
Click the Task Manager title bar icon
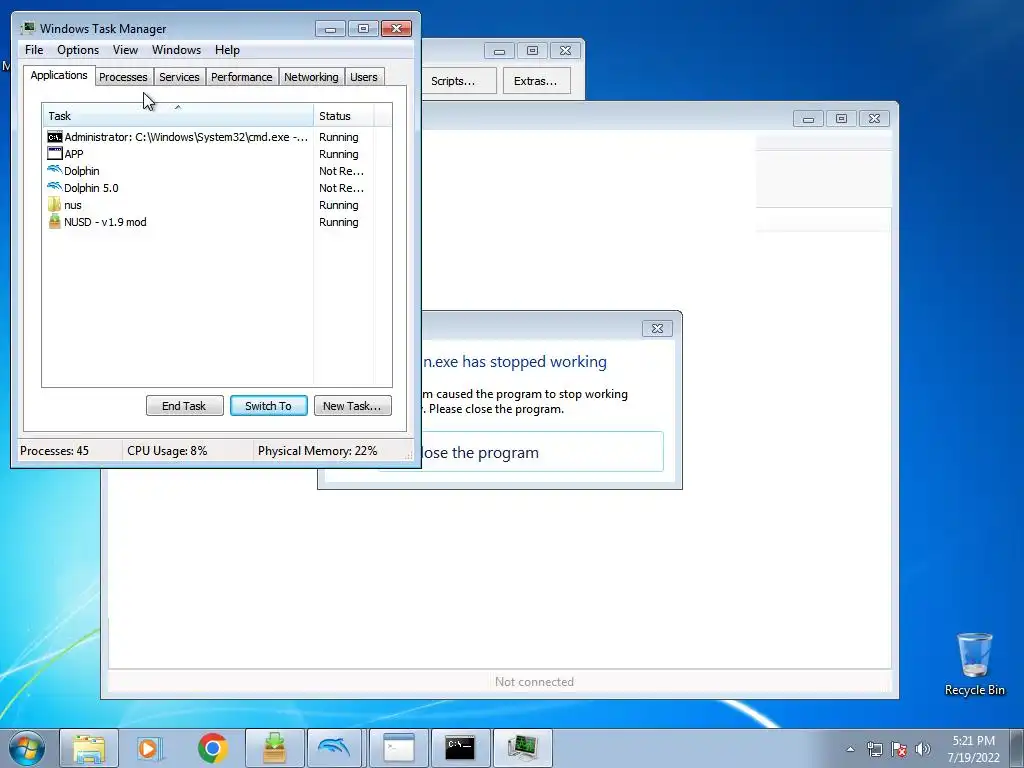coord(28,28)
